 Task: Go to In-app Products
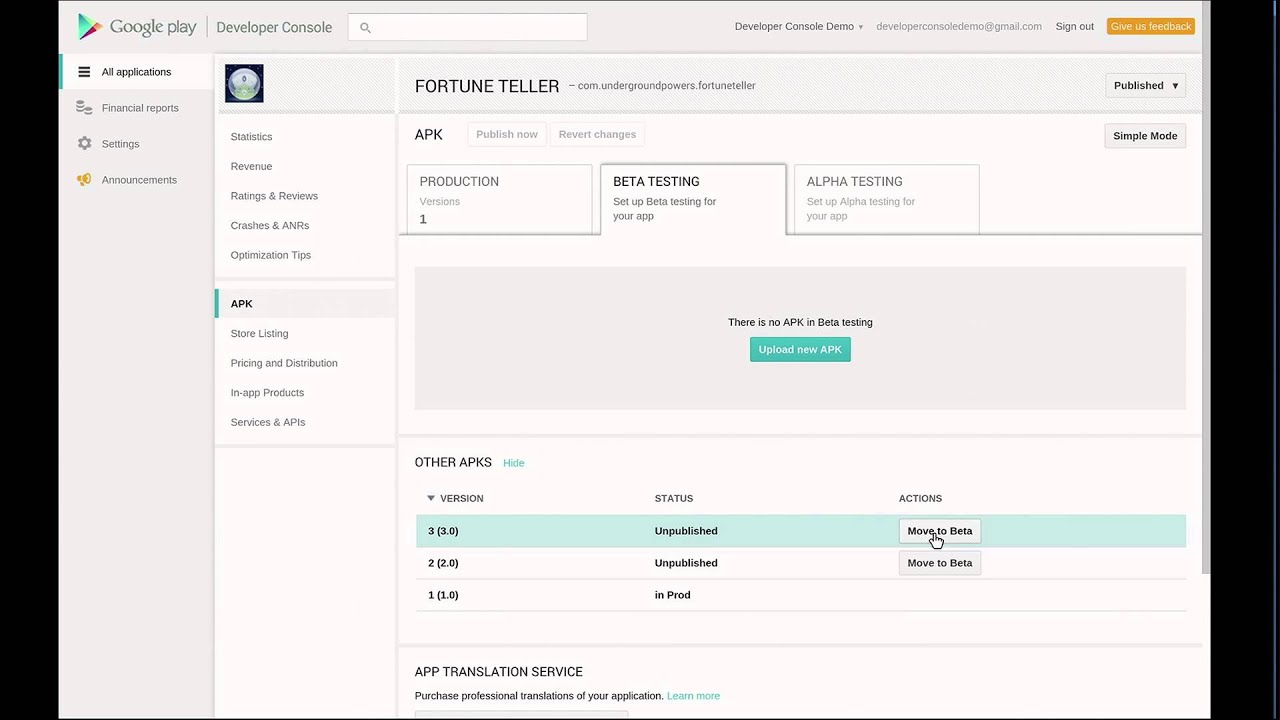click(x=267, y=393)
